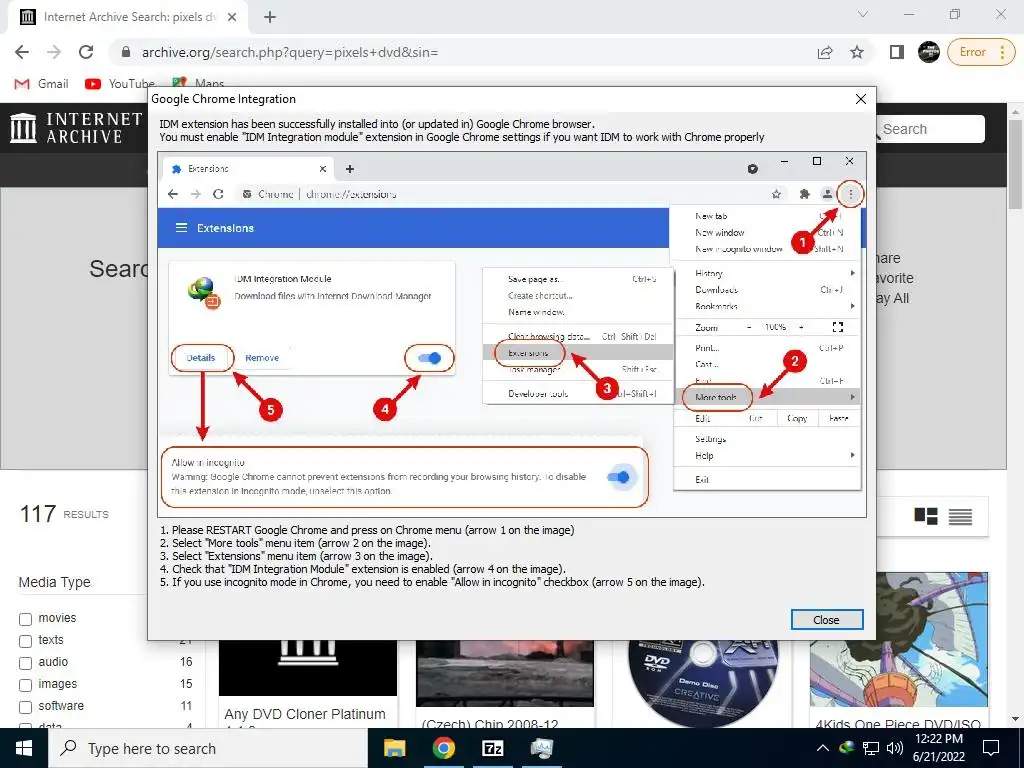Image resolution: width=1024 pixels, height=768 pixels.
Task: Check the movies media type box
Action: coord(25,619)
